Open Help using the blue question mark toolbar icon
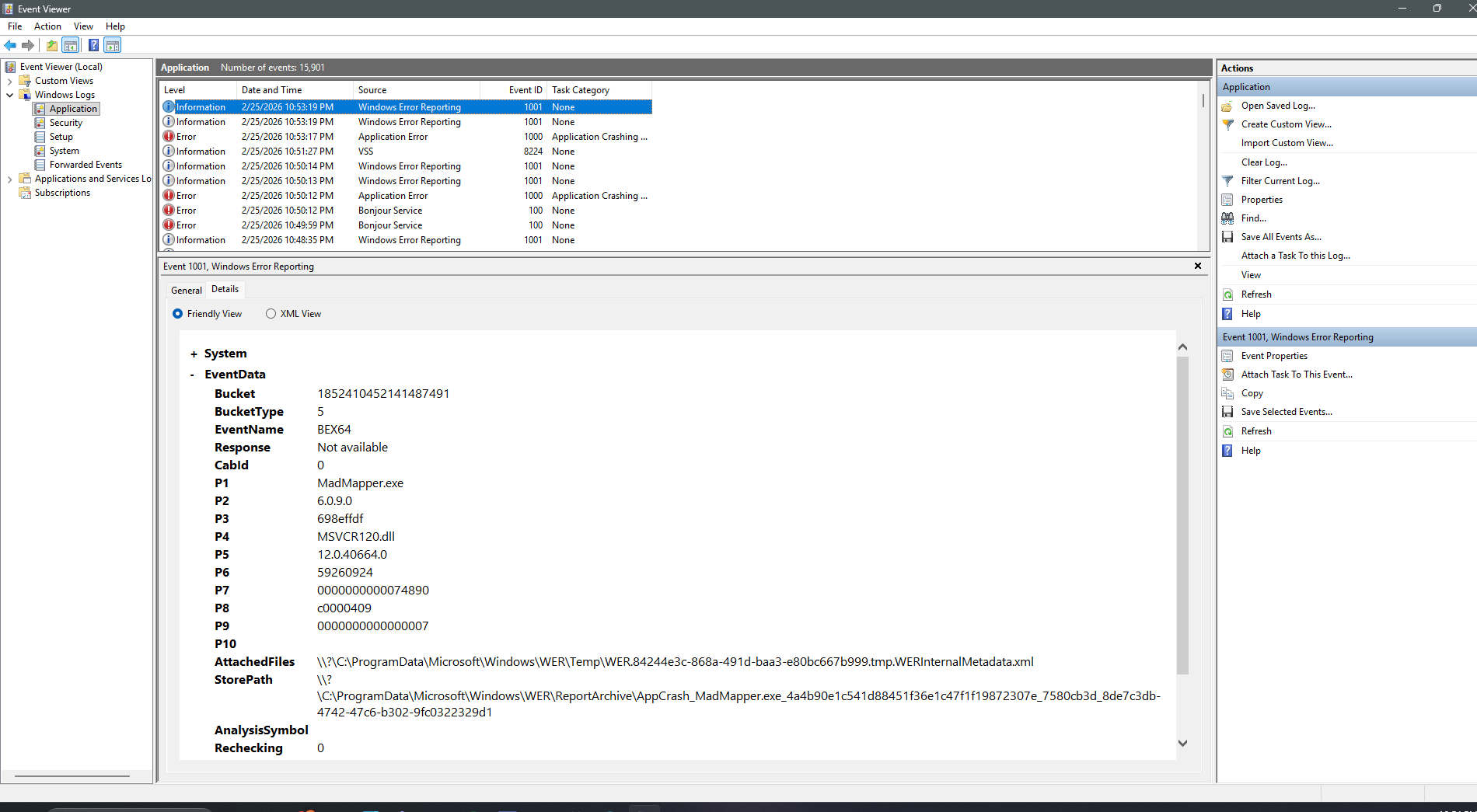1477x812 pixels. click(93, 45)
